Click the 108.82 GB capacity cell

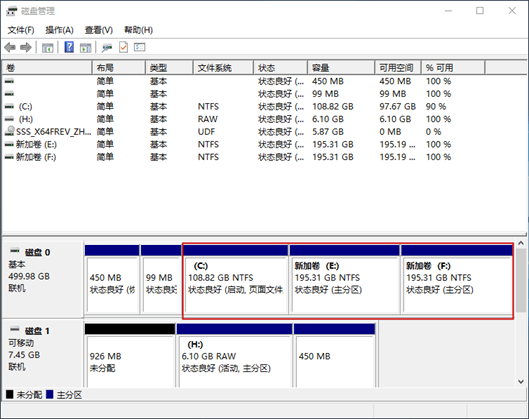click(x=333, y=107)
